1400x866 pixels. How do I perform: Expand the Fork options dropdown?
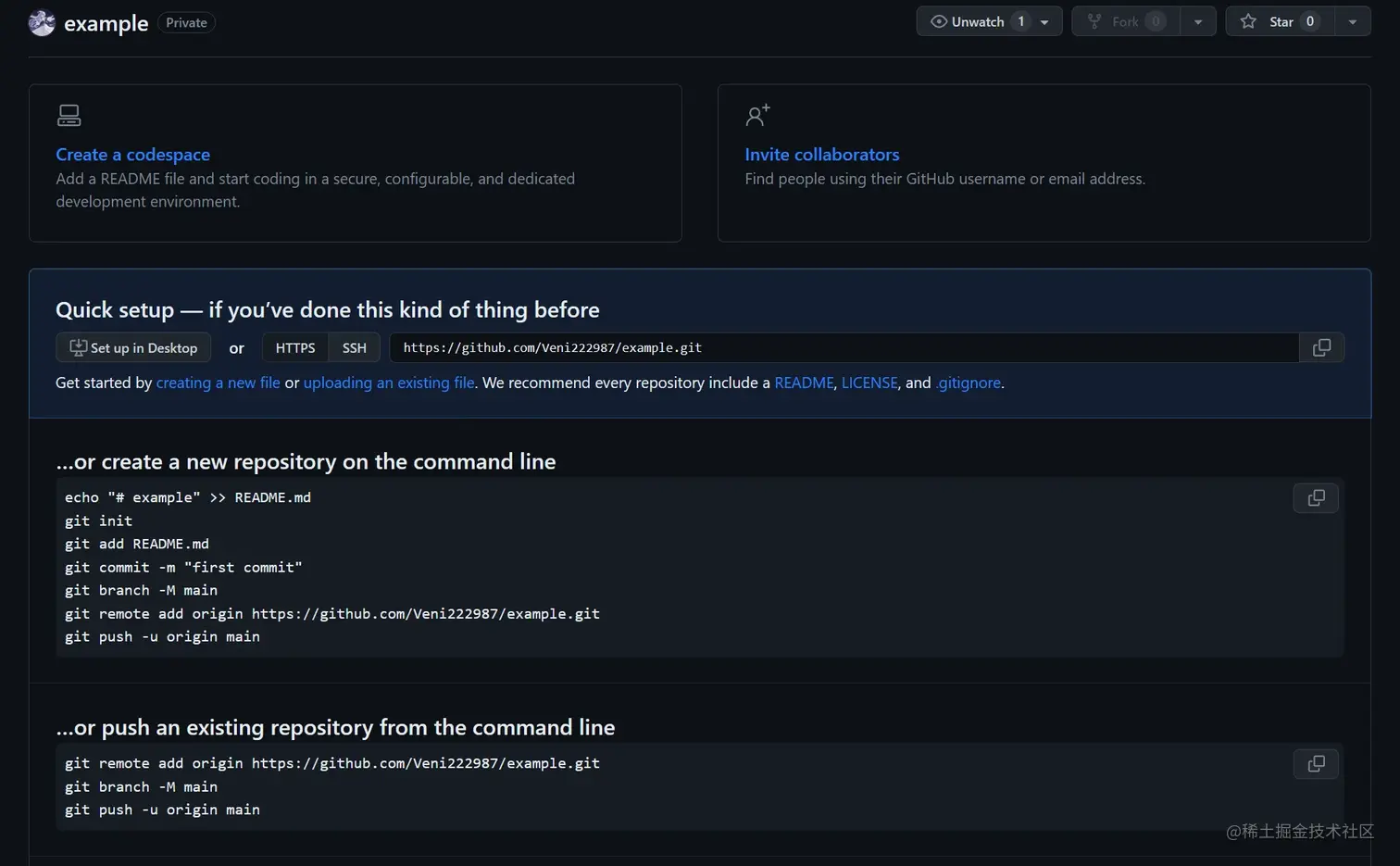point(1198,22)
